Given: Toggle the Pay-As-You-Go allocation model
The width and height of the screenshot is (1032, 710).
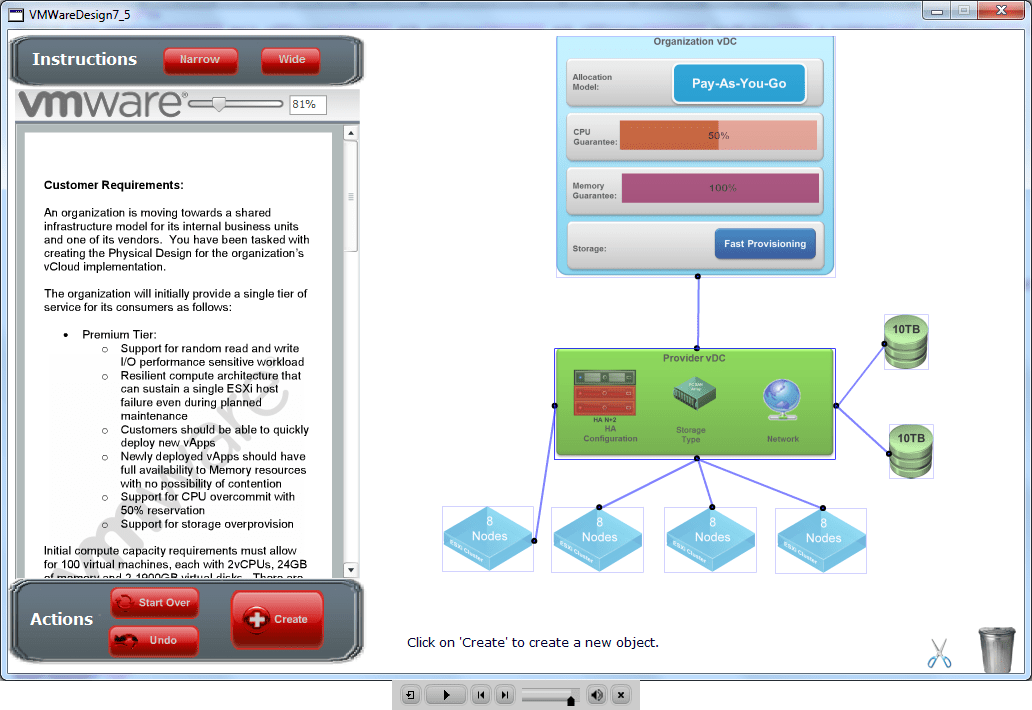Looking at the screenshot, I should [x=740, y=83].
